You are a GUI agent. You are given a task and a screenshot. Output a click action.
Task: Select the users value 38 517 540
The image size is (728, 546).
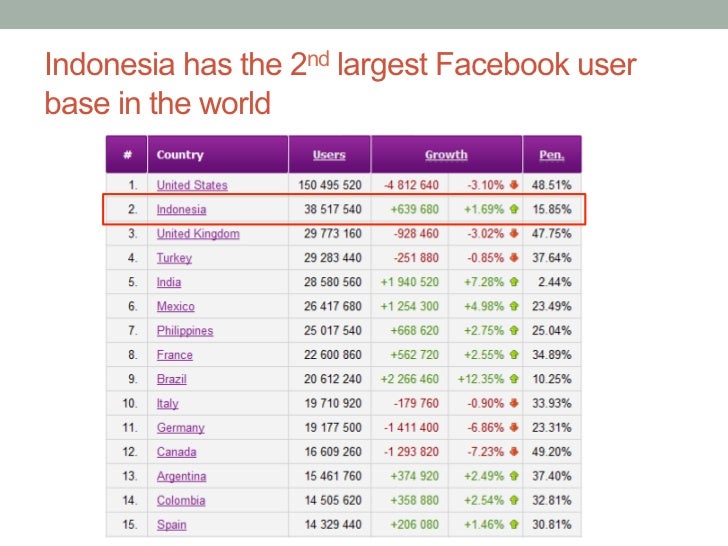click(333, 209)
